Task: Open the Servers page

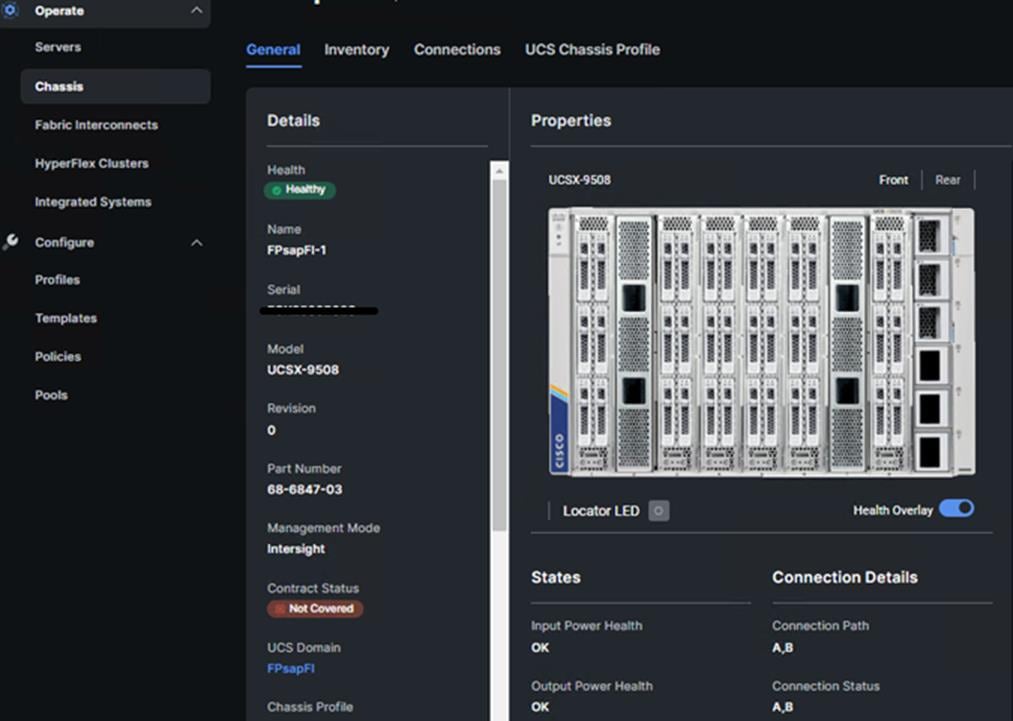Action: (x=58, y=47)
